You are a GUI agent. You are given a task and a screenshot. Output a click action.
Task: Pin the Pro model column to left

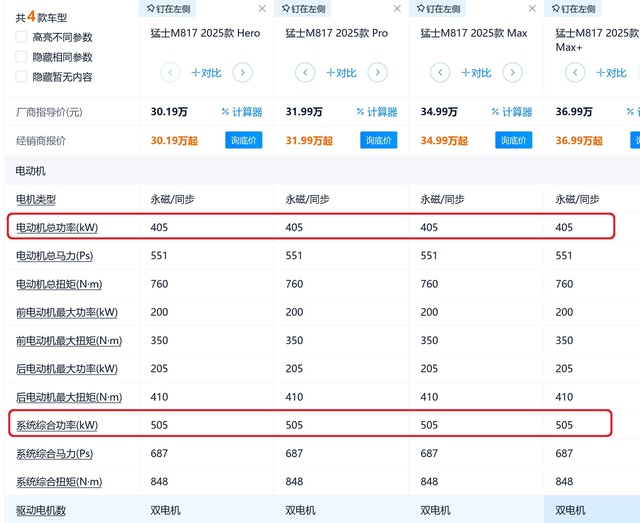[x=303, y=9]
